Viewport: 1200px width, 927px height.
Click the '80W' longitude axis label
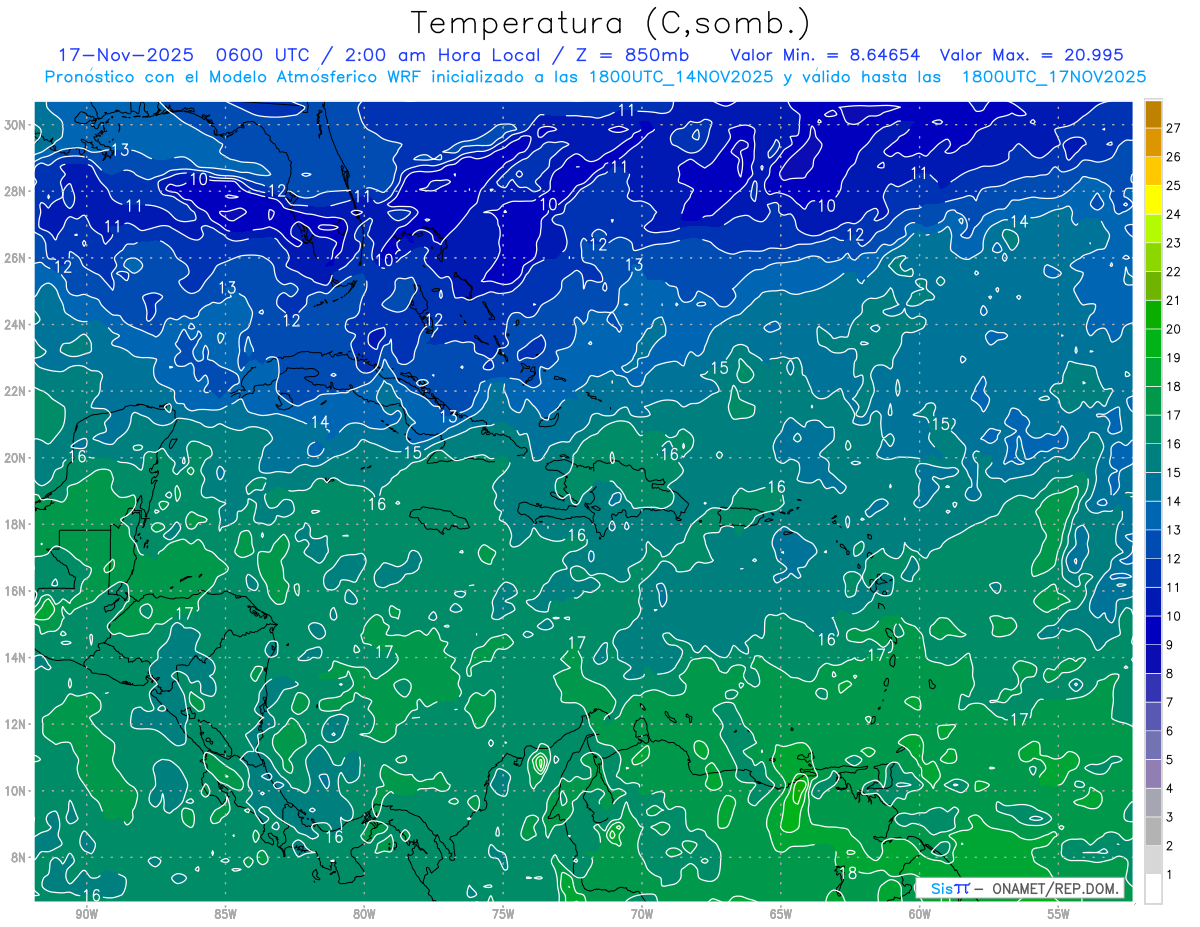click(x=365, y=914)
